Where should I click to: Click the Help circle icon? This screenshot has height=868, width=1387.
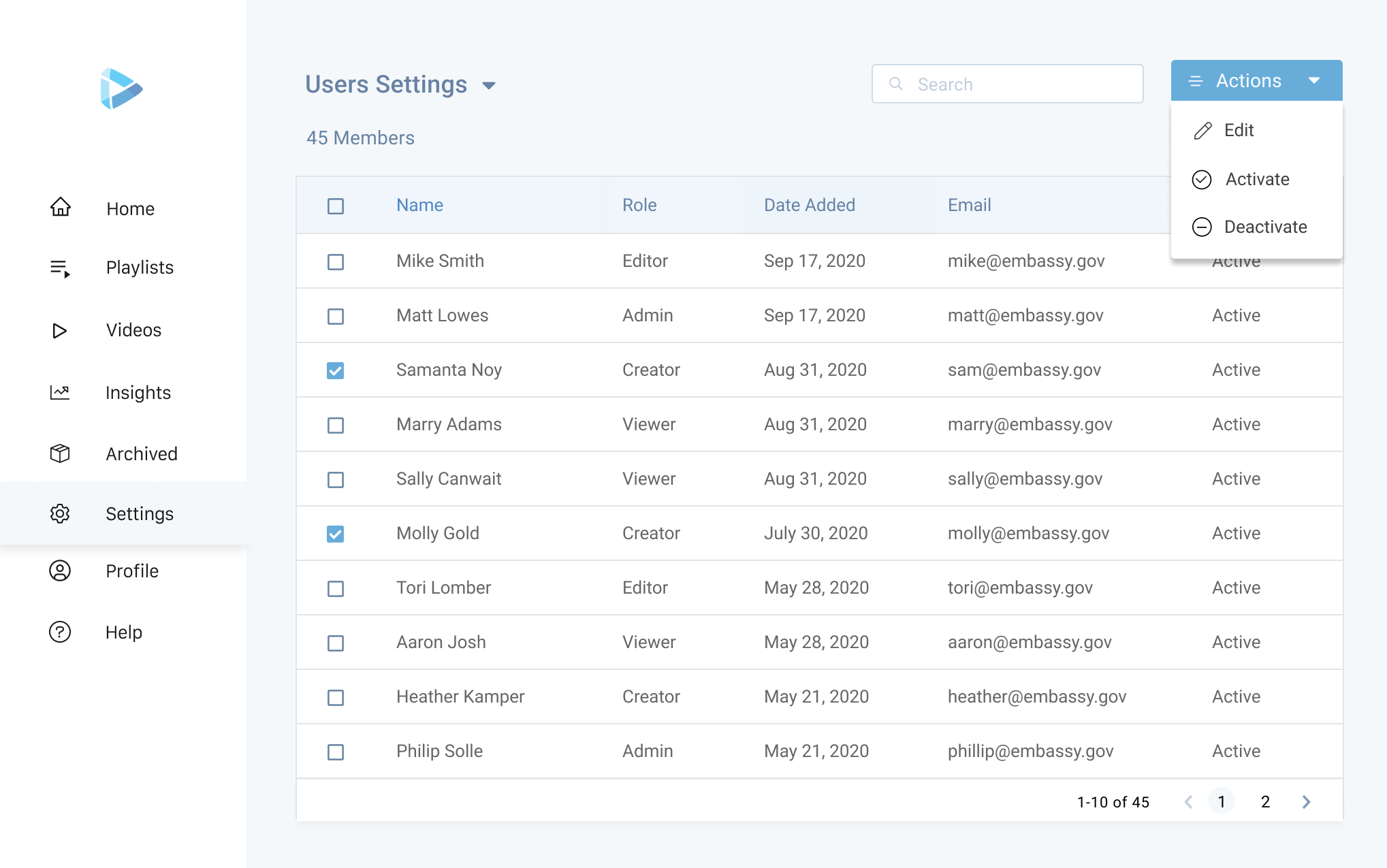[x=61, y=632]
